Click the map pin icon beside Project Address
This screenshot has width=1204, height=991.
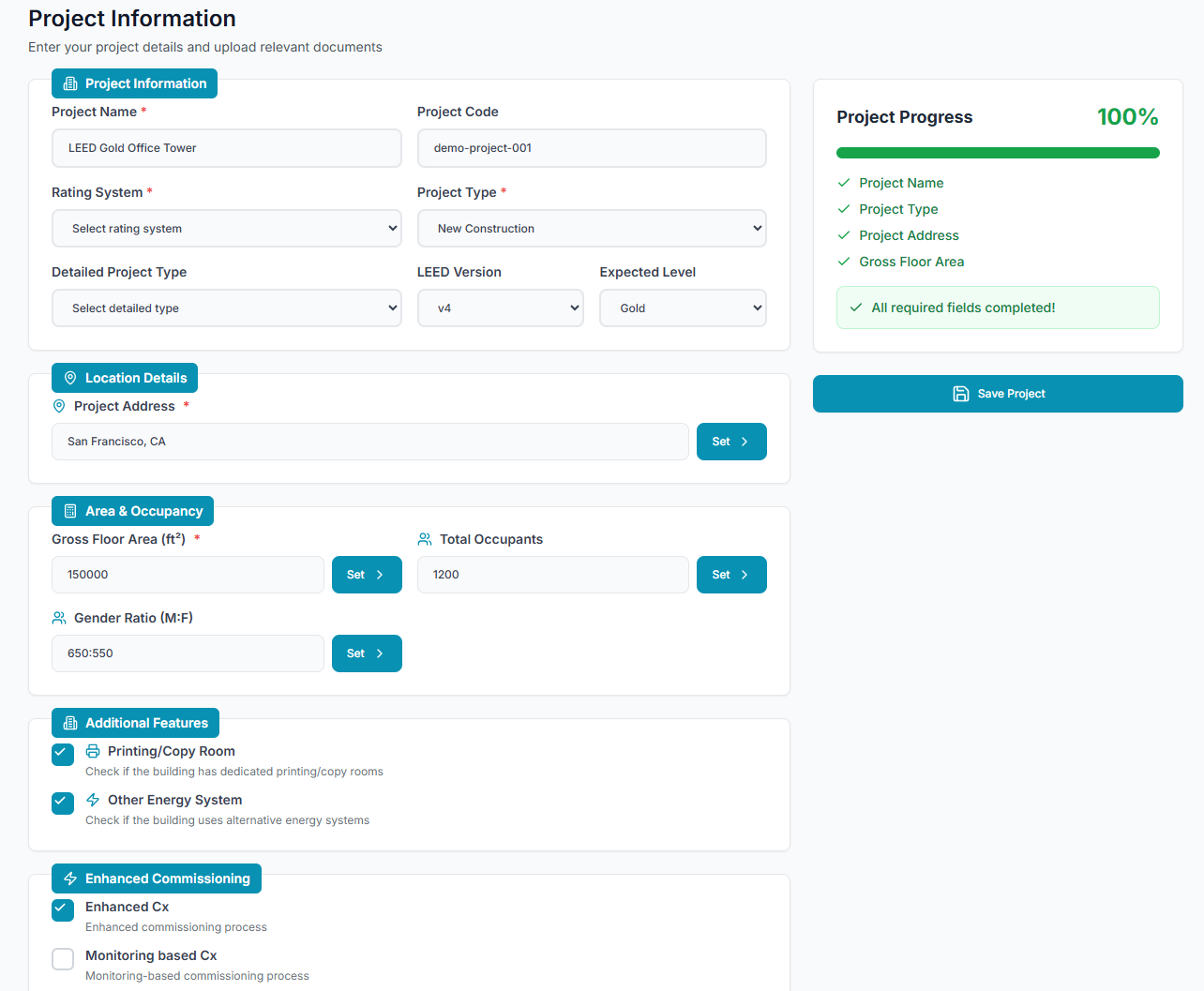pos(59,406)
